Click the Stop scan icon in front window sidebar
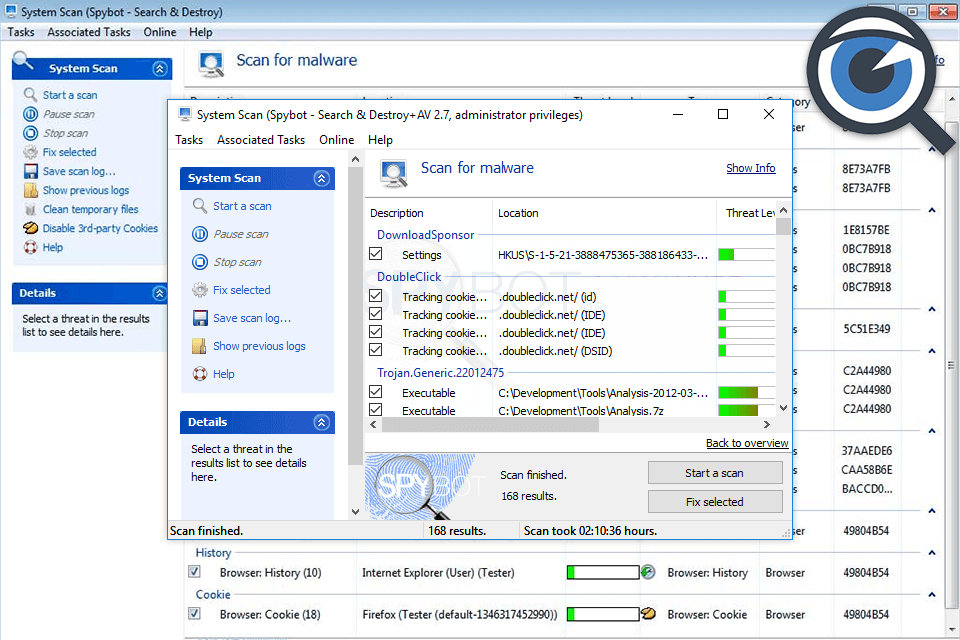Image resolution: width=960 pixels, height=640 pixels. click(x=200, y=262)
